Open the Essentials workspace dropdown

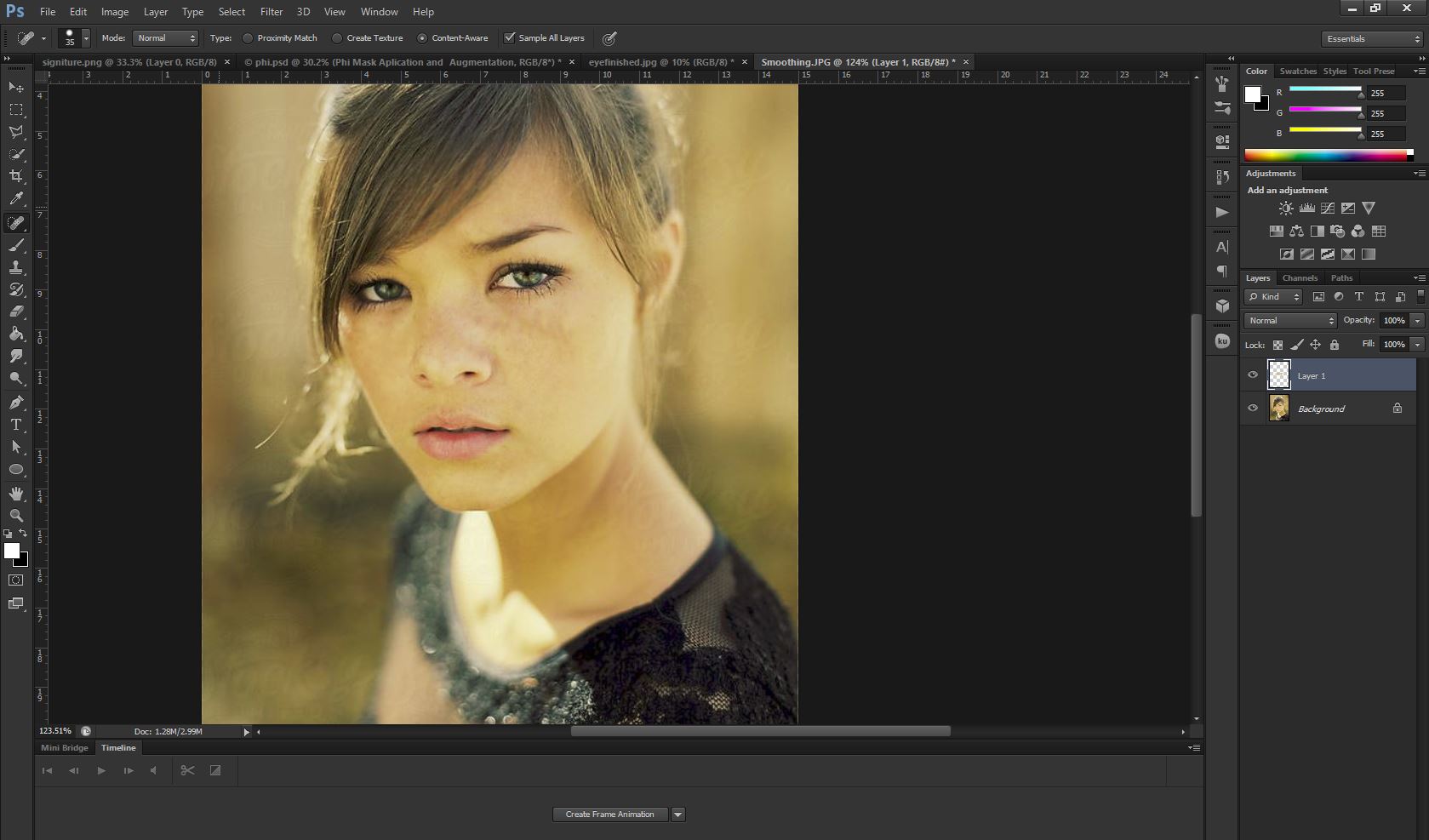click(x=1372, y=39)
